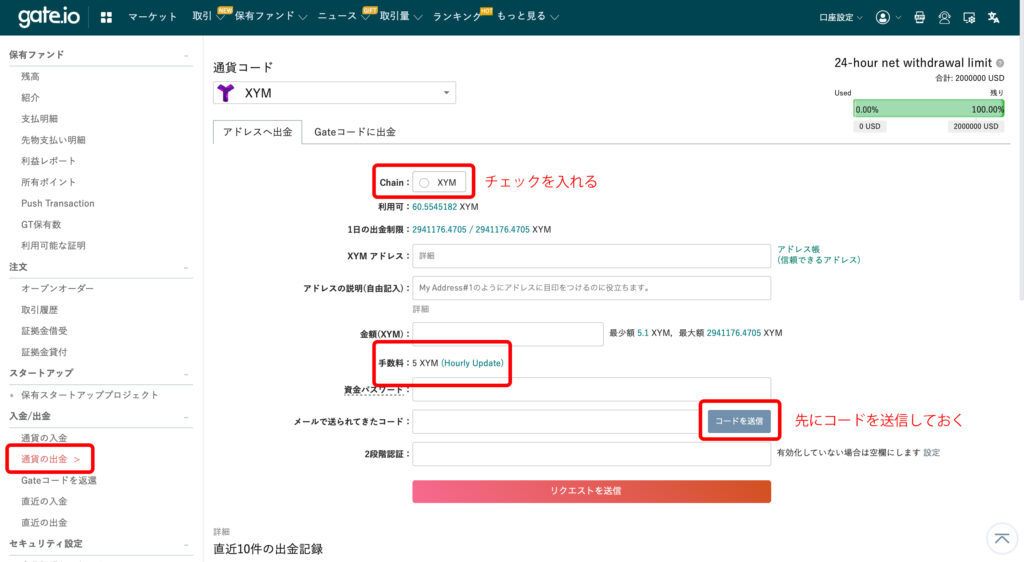Open the apps grid menu icon

tap(107, 17)
